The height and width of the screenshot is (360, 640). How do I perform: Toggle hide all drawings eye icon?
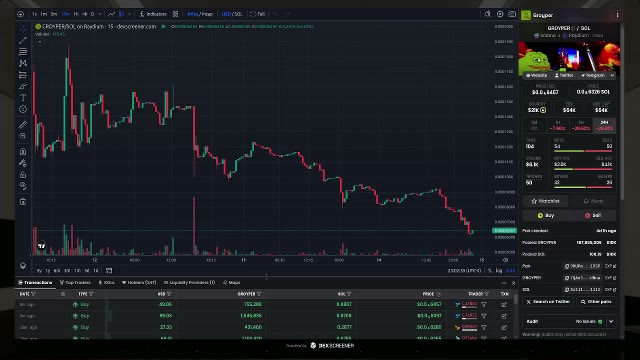23,186
